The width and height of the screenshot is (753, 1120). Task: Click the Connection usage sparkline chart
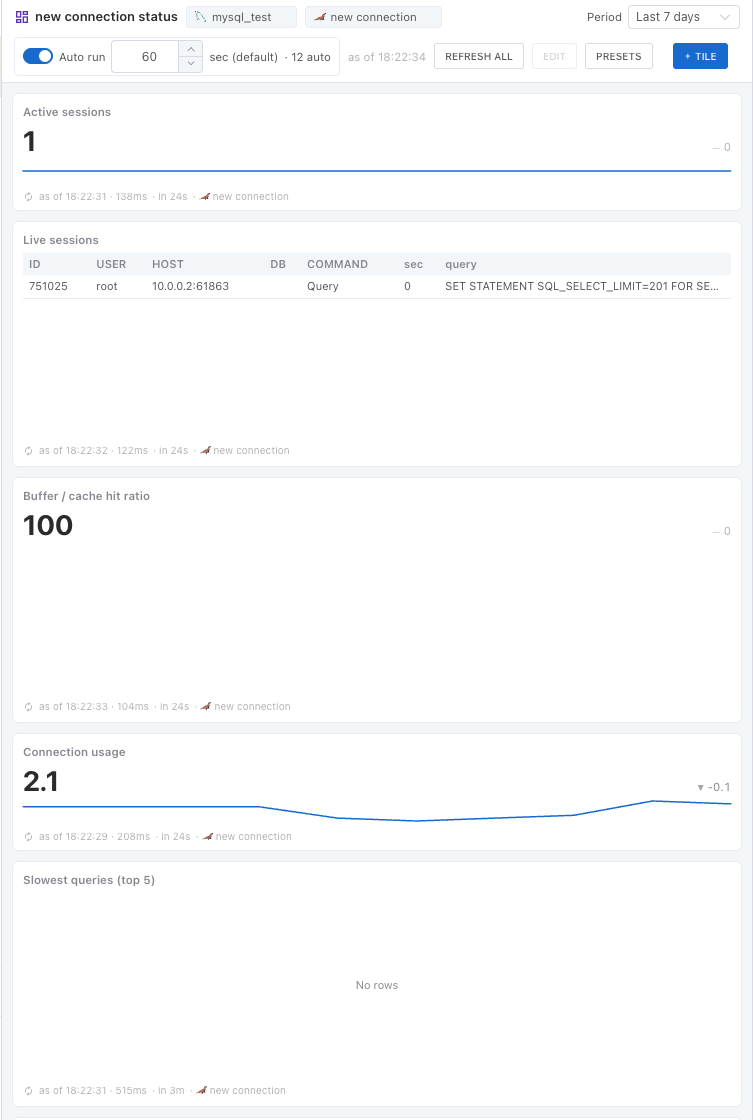point(376,811)
